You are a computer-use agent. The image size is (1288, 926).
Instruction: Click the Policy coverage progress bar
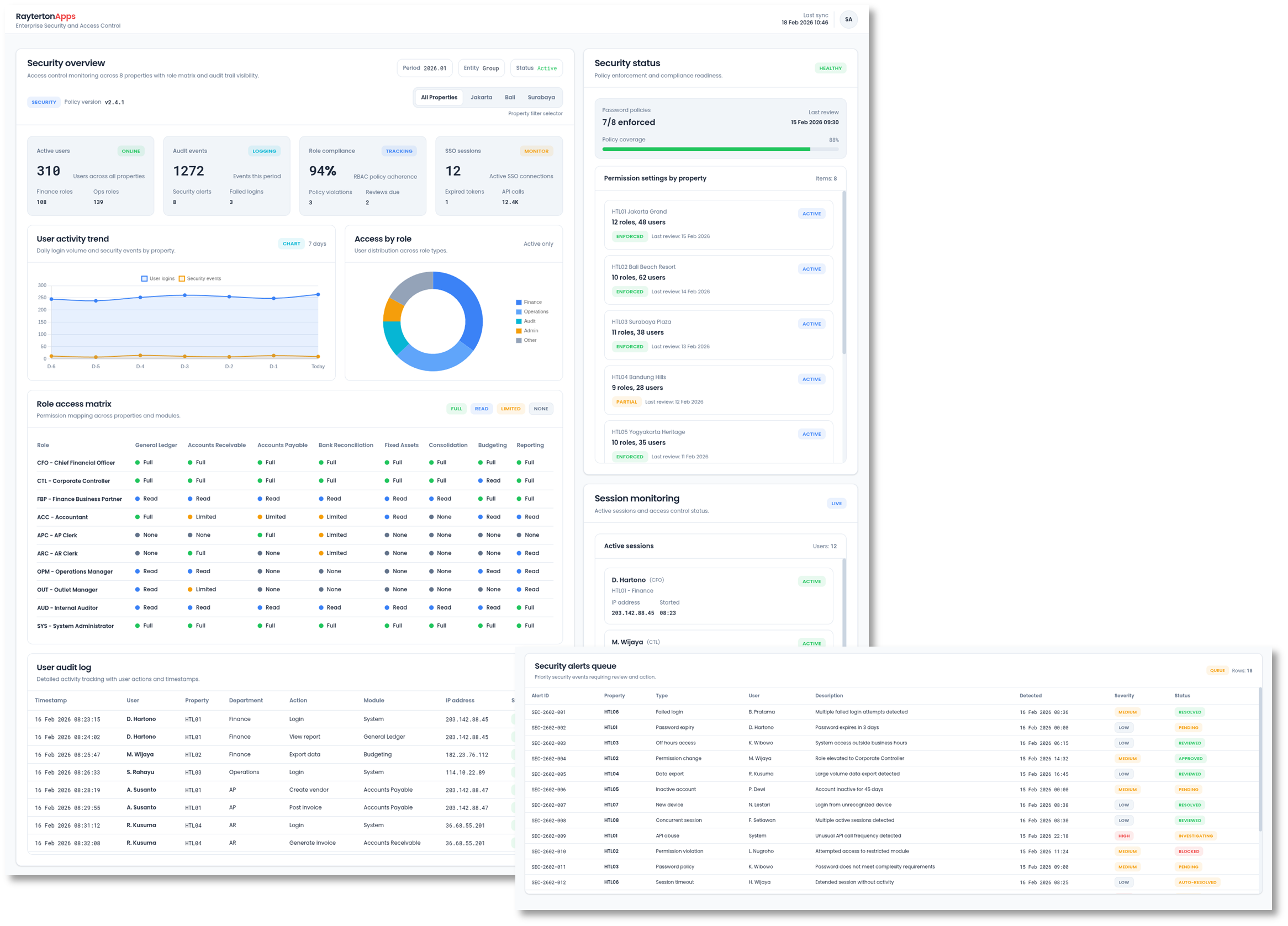point(720,149)
